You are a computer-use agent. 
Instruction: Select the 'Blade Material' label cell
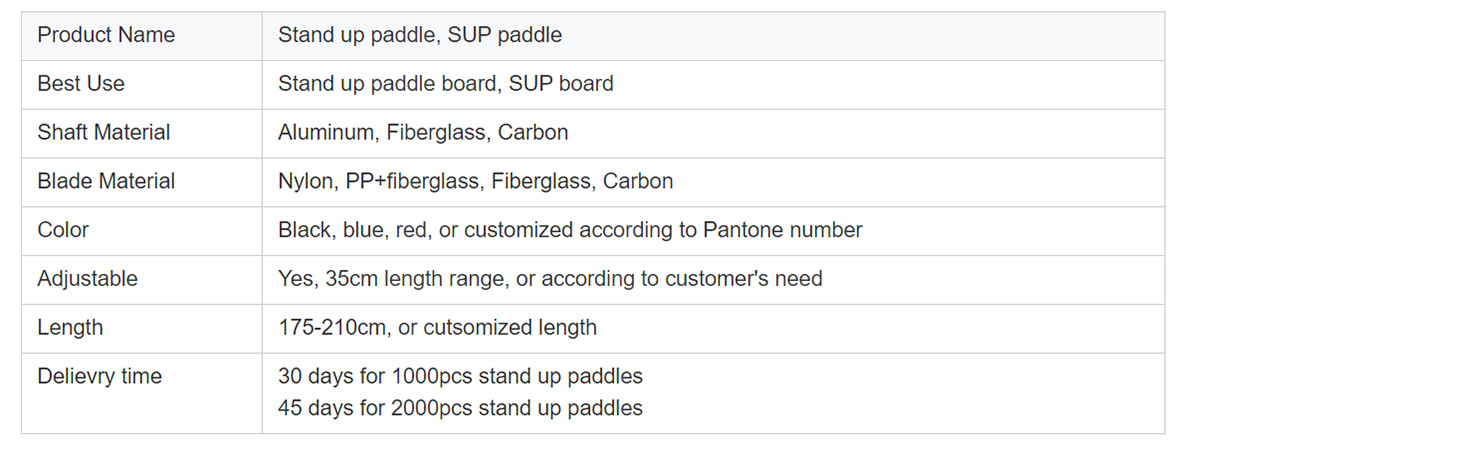pyautogui.click(x=106, y=182)
